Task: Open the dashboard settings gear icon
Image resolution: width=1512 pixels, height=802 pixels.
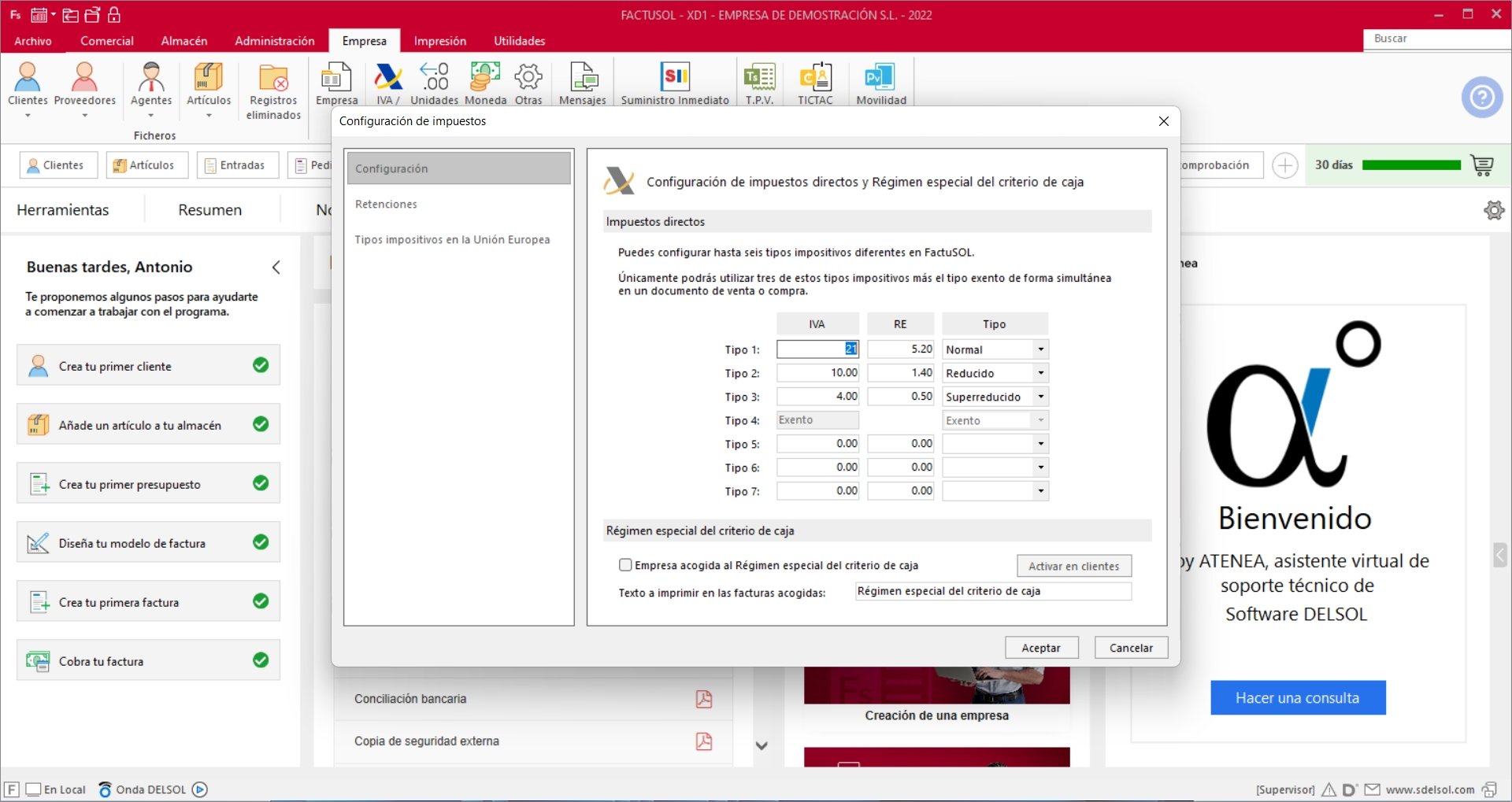Action: [x=1494, y=210]
